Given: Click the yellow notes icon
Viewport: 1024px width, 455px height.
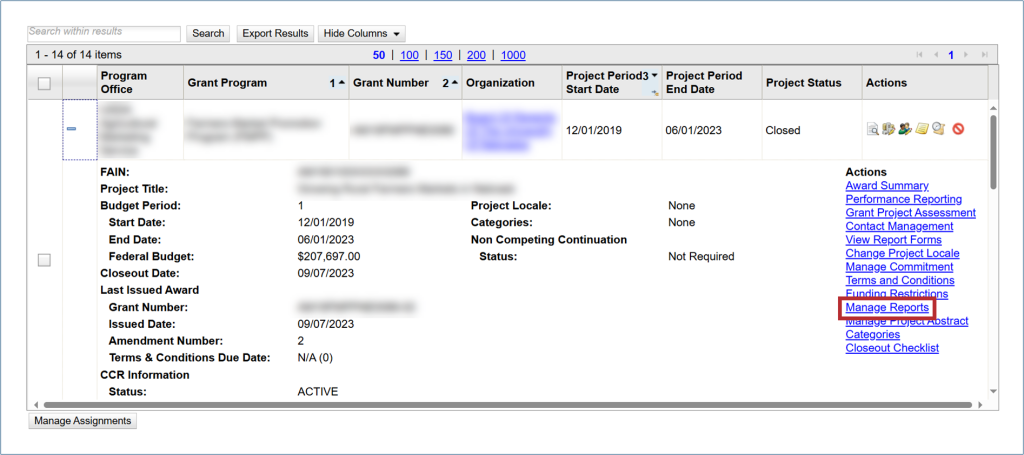Looking at the screenshot, I should [x=922, y=129].
